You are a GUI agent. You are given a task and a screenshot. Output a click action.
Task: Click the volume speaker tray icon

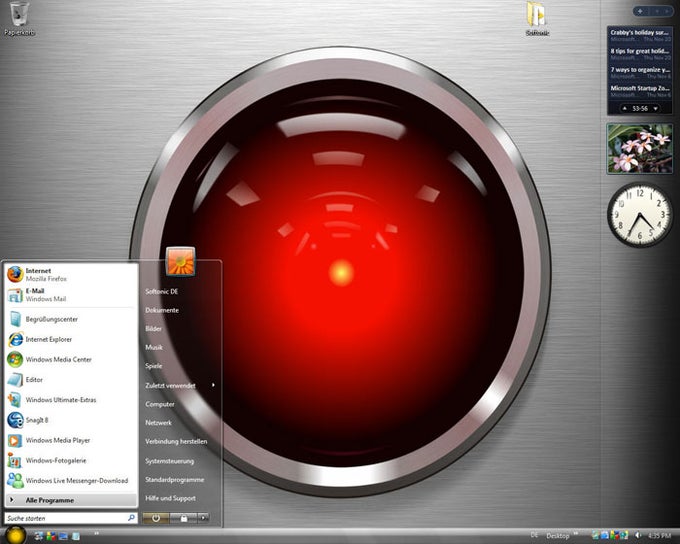click(x=638, y=536)
